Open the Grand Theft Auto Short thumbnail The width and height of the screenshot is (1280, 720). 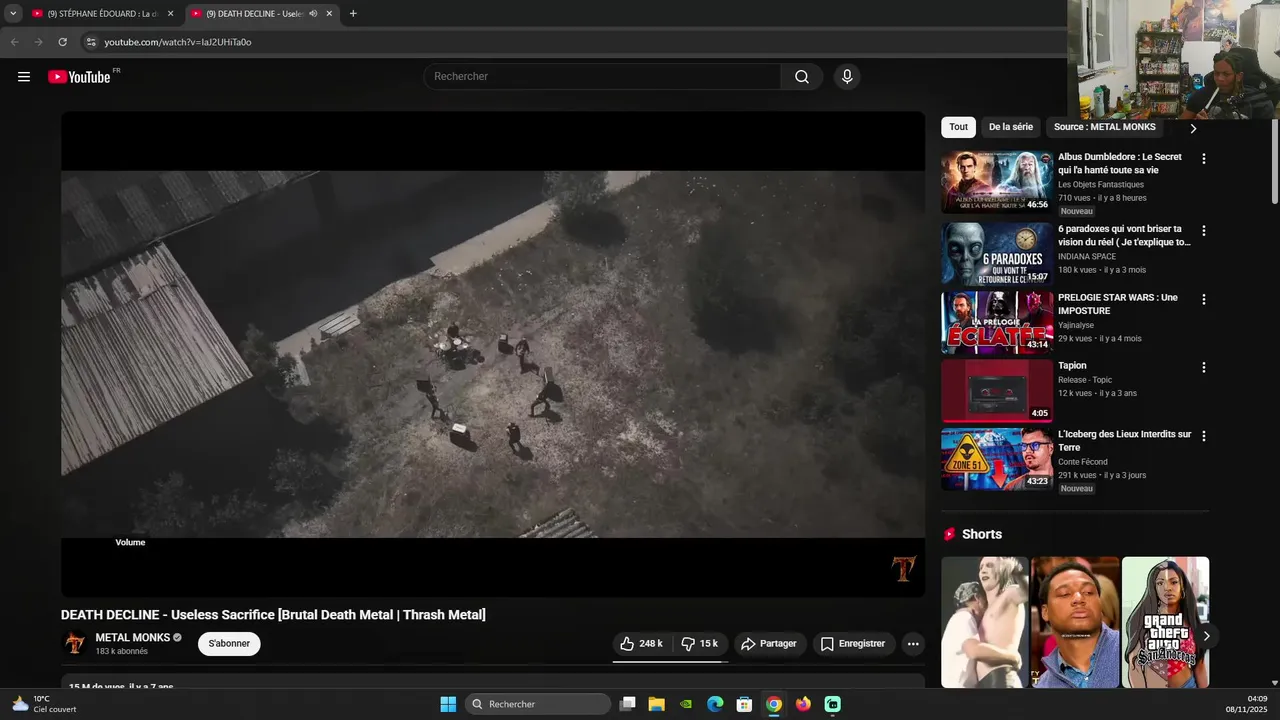click(1165, 622)
